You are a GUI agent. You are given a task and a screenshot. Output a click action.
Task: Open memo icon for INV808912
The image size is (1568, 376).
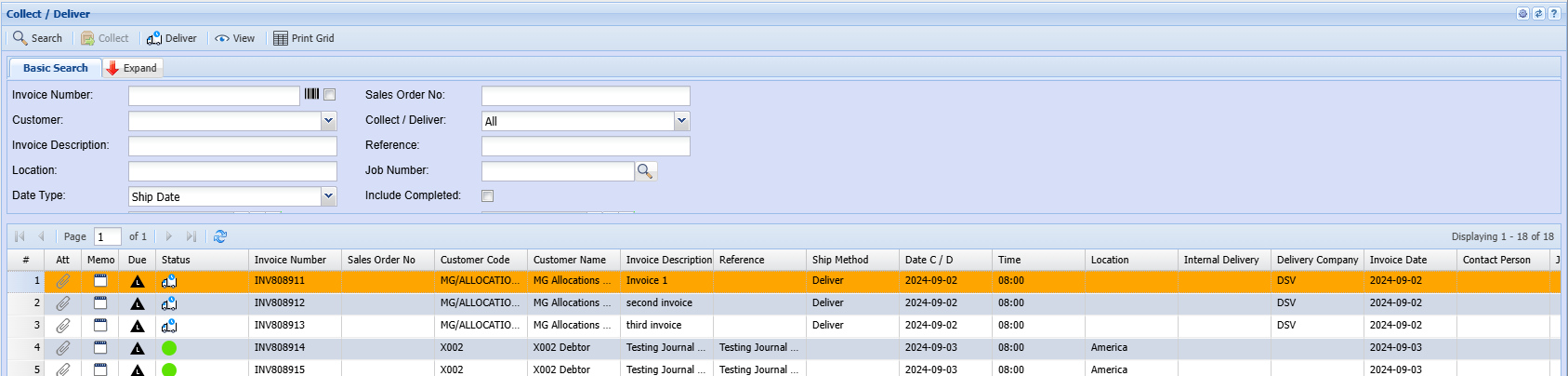(100, 302)
